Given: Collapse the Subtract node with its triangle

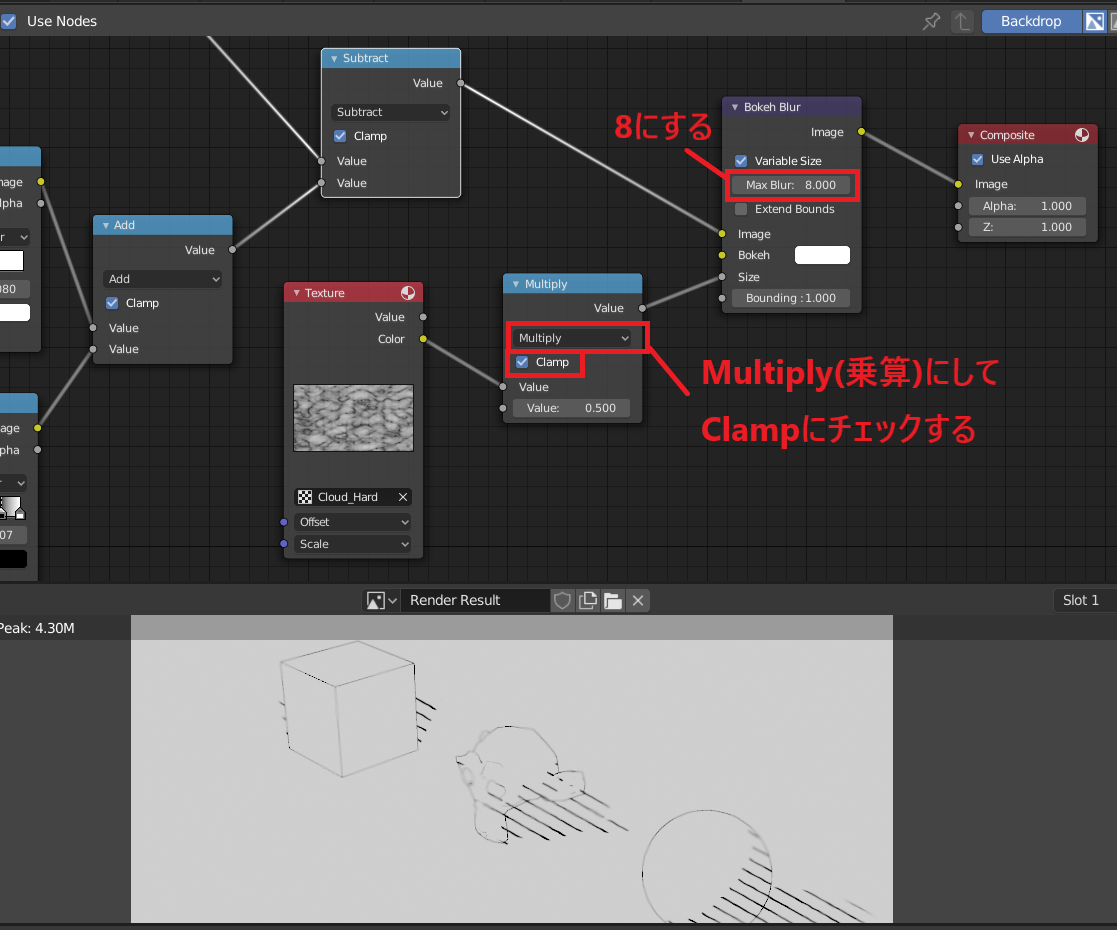Looking at the screenshot, I should tap(333, 58).
